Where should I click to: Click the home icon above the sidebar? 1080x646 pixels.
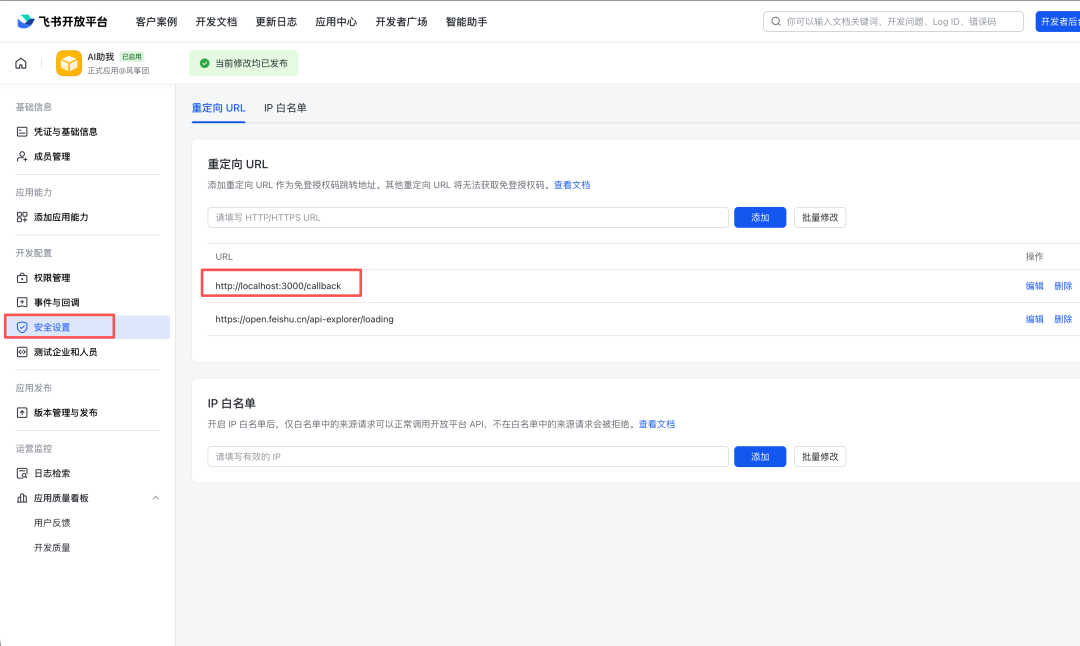(x=20, y=62)
